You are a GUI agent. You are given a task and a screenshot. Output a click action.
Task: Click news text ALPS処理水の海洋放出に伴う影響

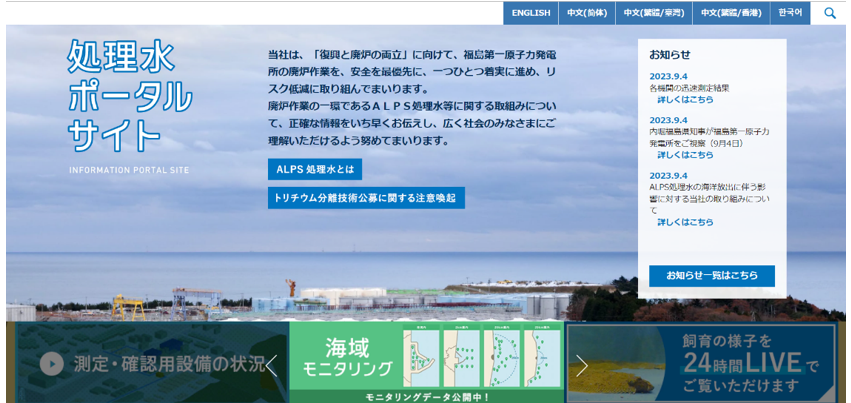pos(709,198)
